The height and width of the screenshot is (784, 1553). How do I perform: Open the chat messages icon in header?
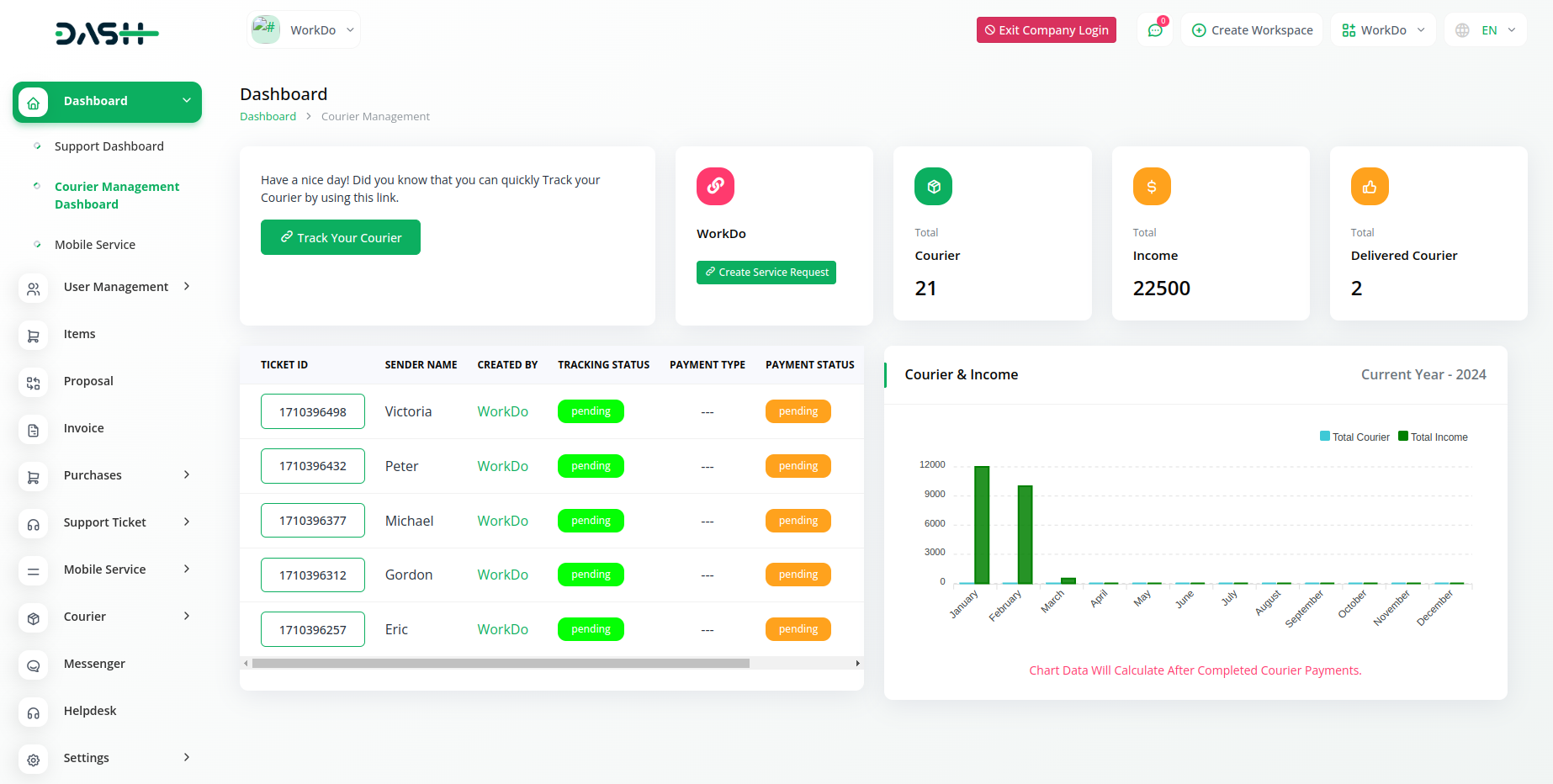pos(1155,30)
